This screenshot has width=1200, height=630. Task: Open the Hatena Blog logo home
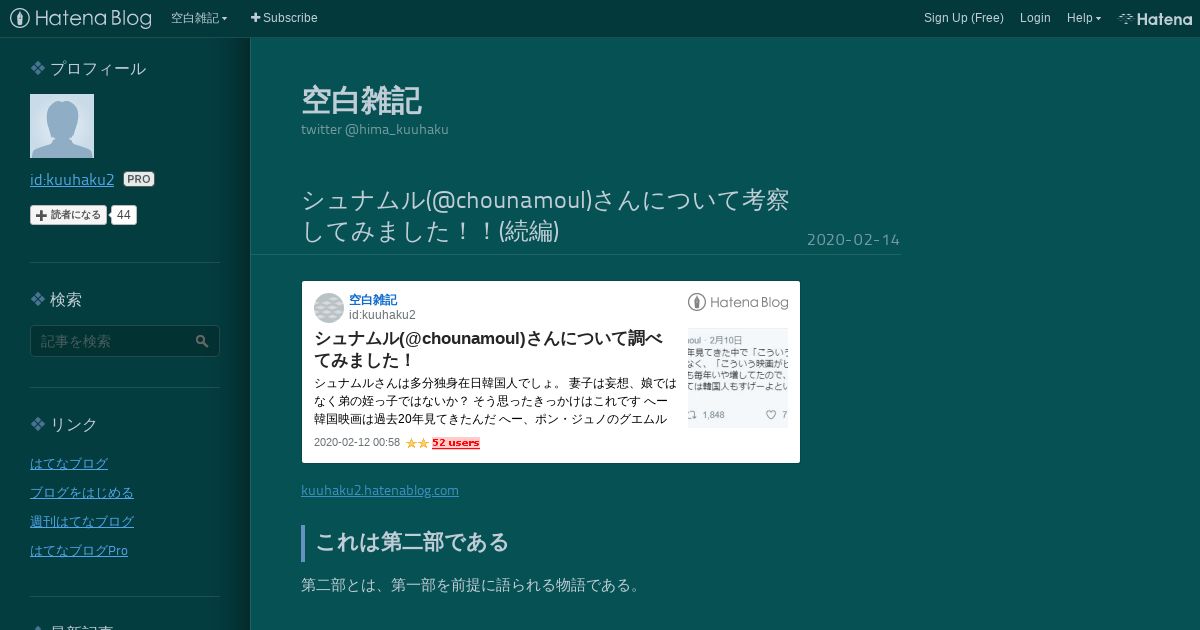click(x=81, y=18)
